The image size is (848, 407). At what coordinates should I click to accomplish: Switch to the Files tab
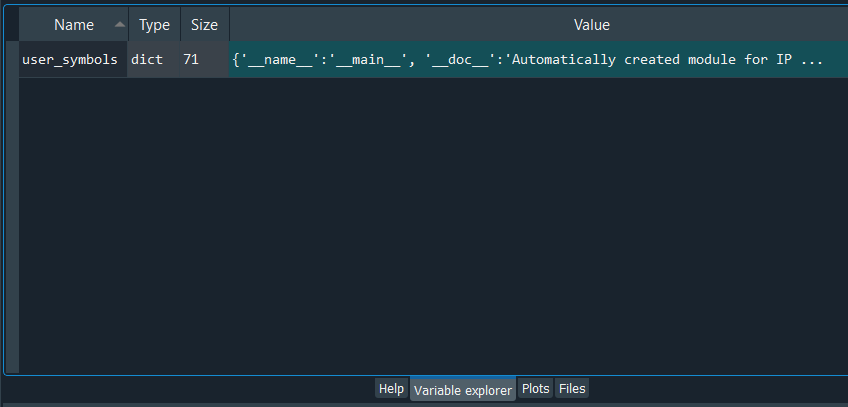tap(572, 389)
